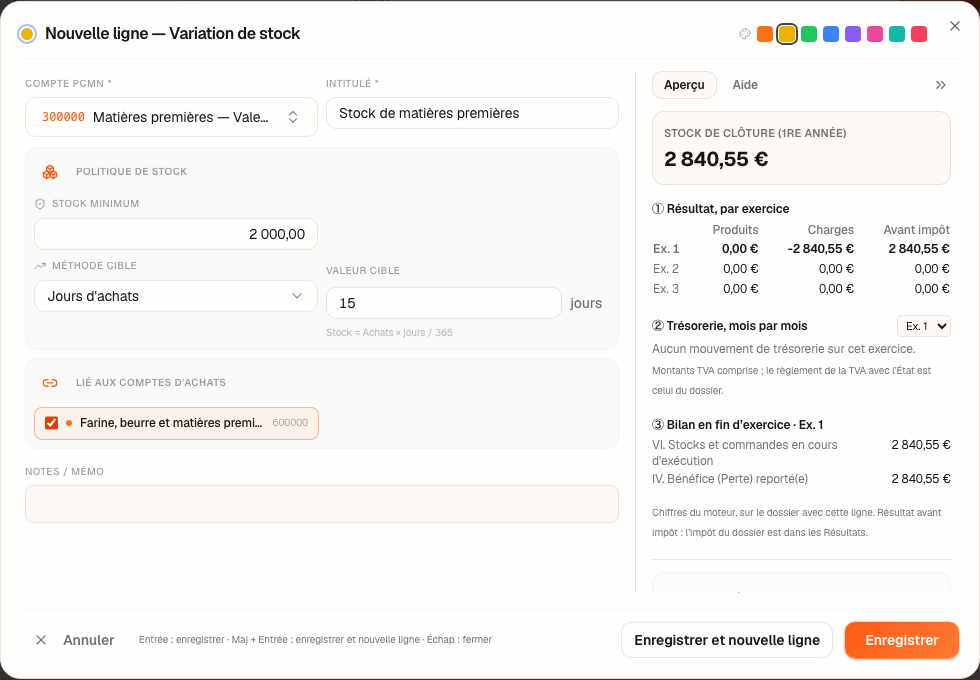
Task: Switch to the Aide tab
Action: [745, 85]
